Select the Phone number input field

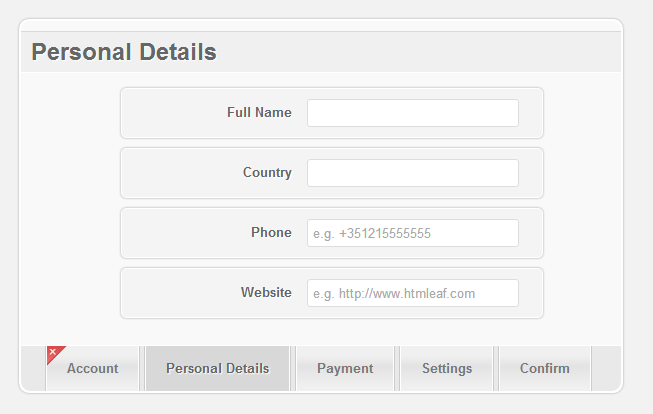[413, 233]
